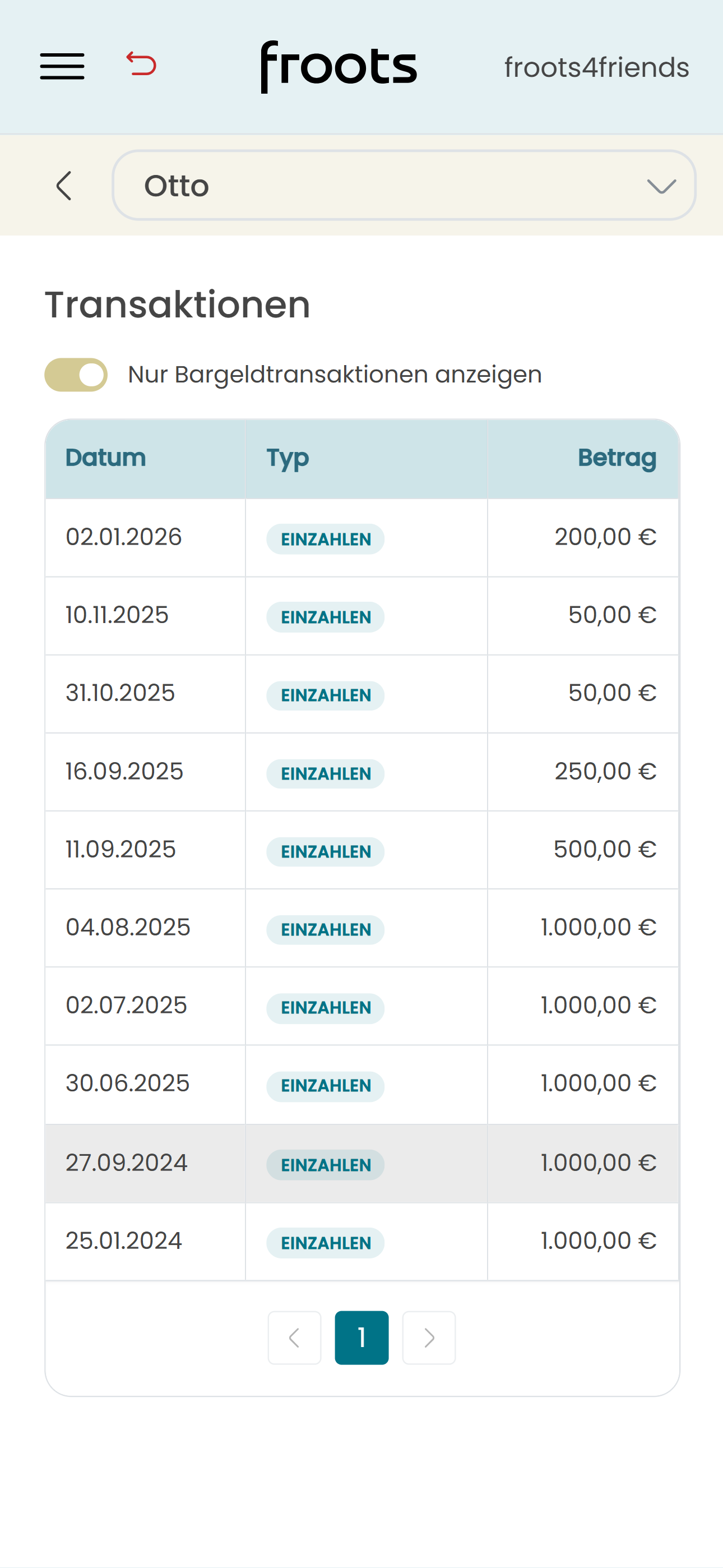Open the hamburger navigation menu
Viewport: 723px width, 1568px height.
click(x=62, y=67)
